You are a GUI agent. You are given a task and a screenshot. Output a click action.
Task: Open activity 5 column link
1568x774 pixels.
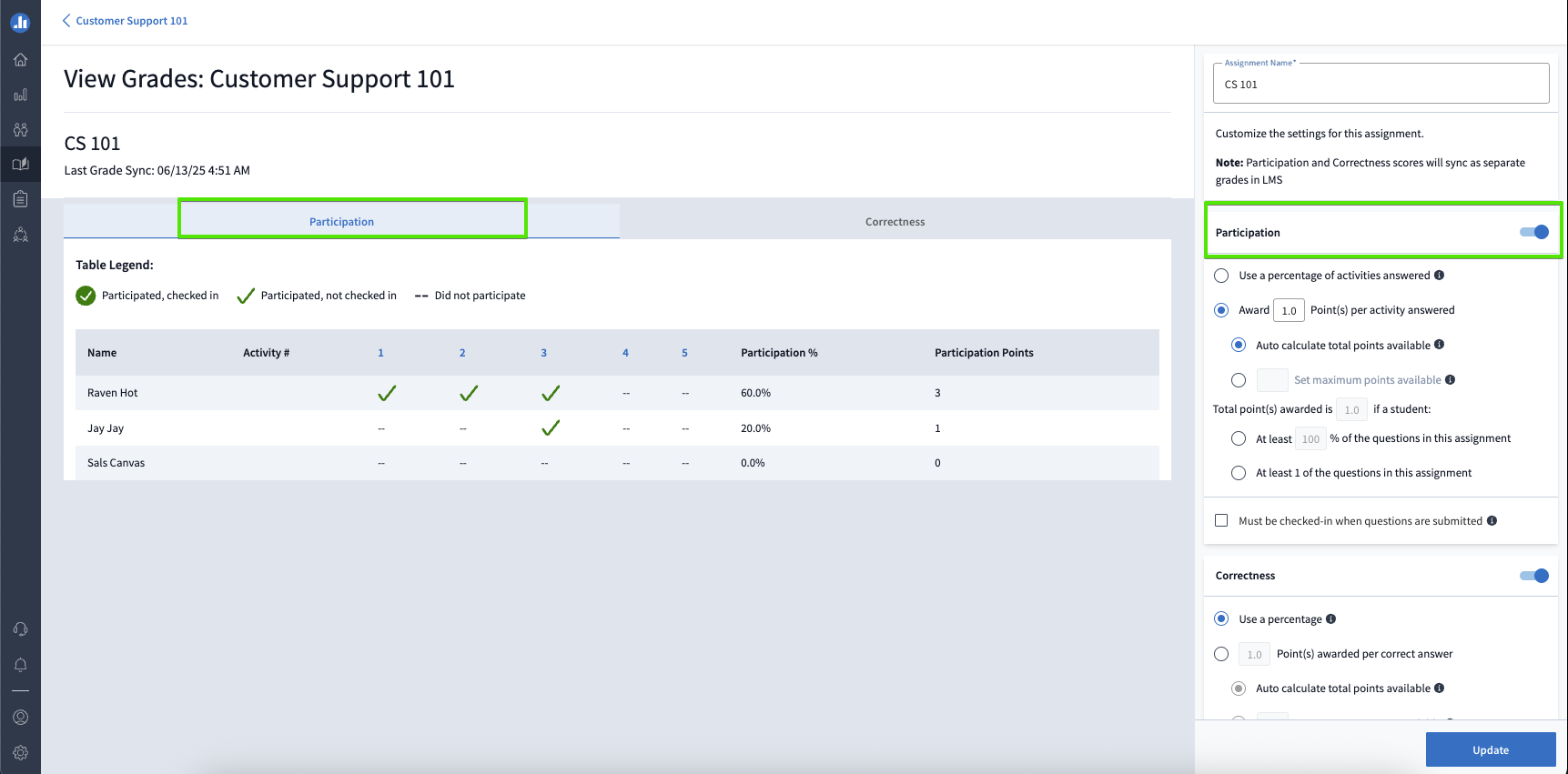pos(684,353)
